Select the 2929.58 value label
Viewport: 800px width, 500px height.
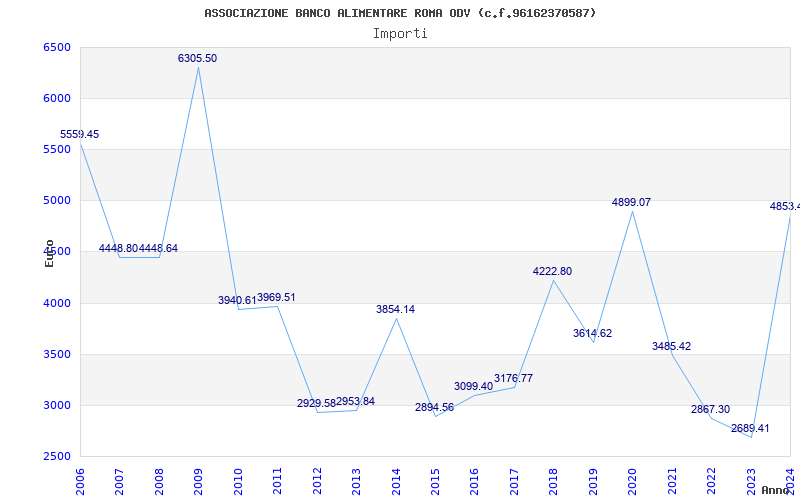(316, 404)
